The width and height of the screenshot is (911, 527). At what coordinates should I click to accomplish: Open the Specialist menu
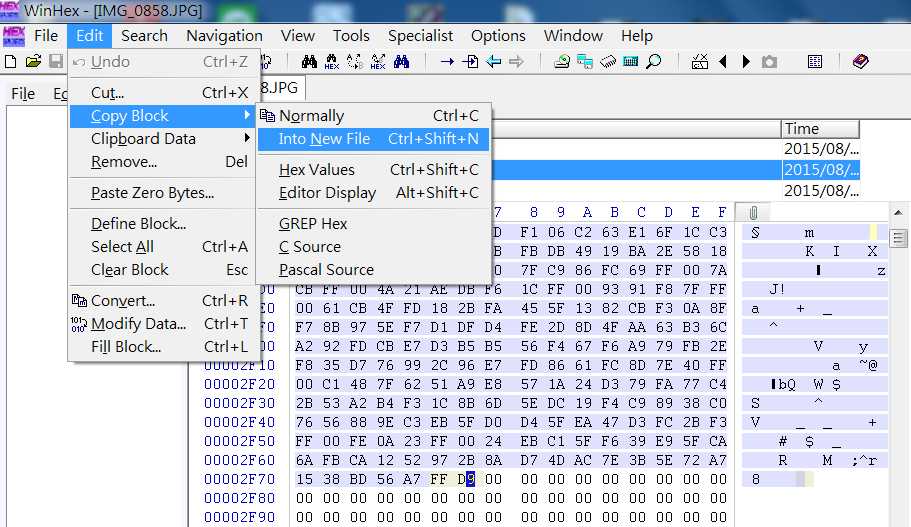(420, 36)
